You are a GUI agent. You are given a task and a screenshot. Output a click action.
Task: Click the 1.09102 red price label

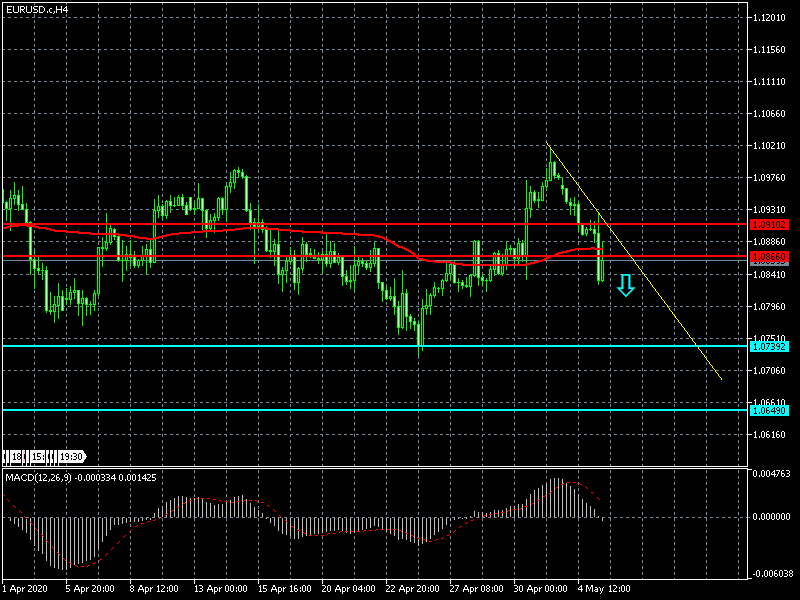point(769,225)
